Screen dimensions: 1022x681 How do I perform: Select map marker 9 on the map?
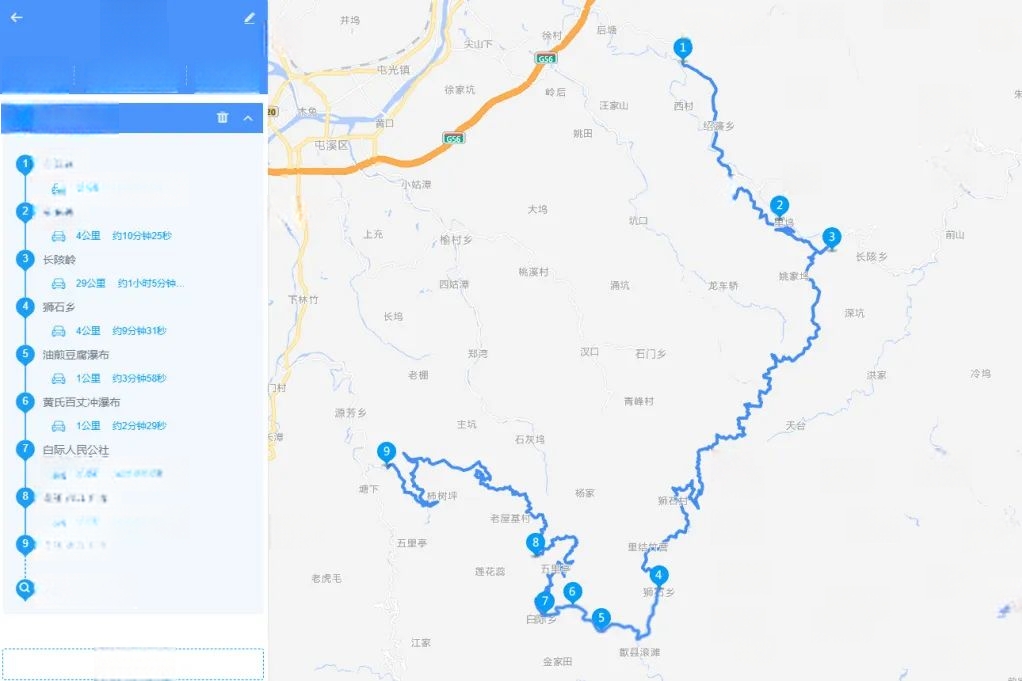pos(387,453)
